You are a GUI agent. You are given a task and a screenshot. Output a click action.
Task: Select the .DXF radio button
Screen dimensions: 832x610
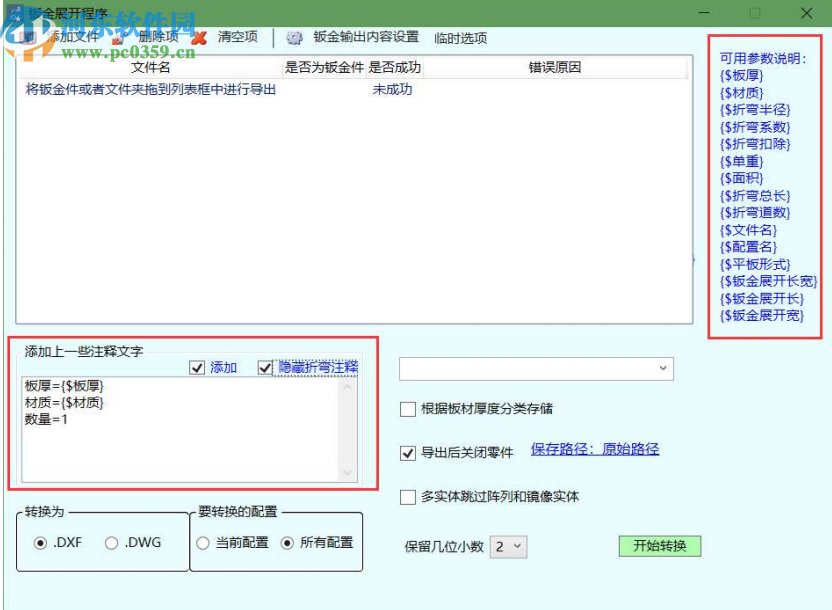pyautogui.click(x=40, y=543)
